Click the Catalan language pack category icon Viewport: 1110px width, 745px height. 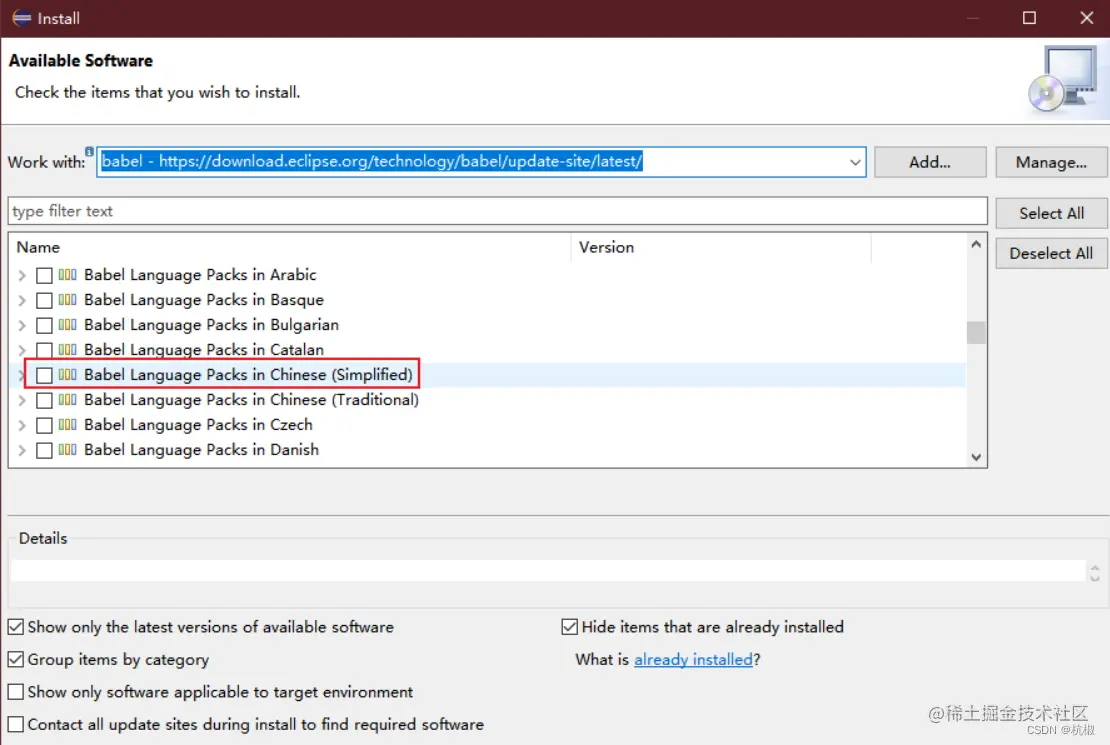[x=67, y=349]
